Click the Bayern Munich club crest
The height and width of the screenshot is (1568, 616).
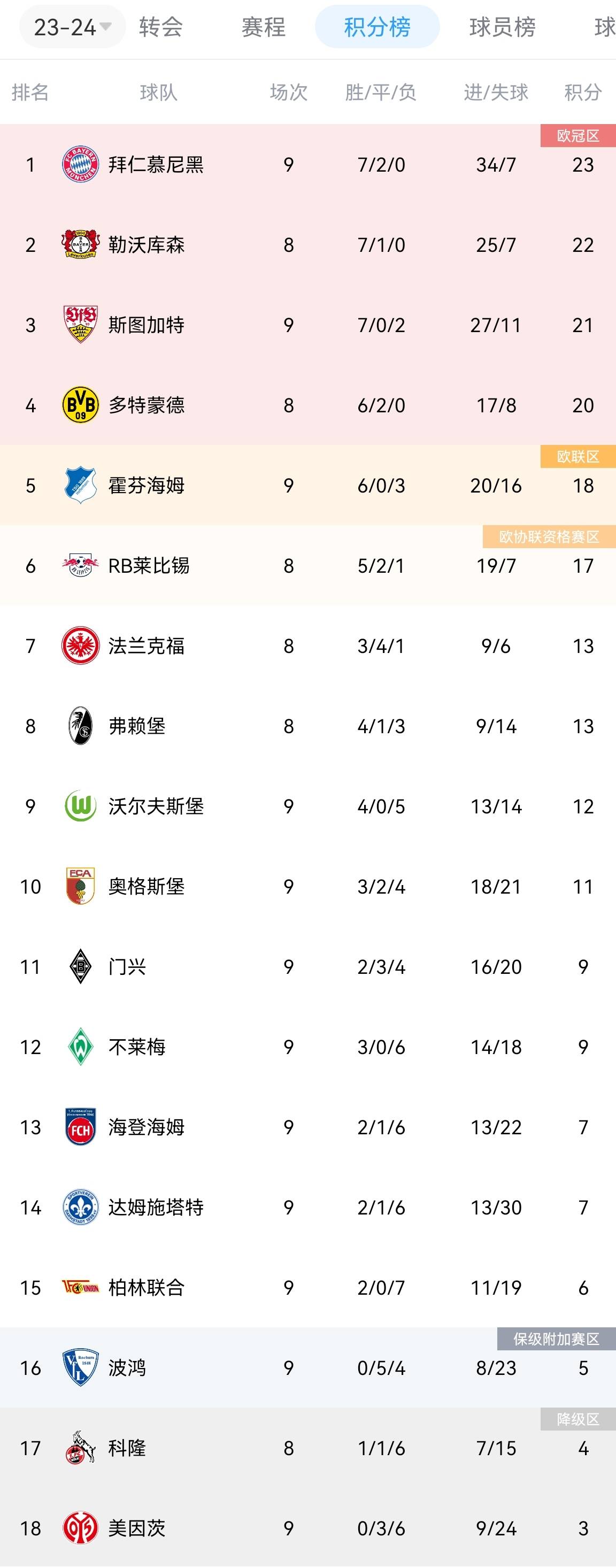tap(80, 164)
